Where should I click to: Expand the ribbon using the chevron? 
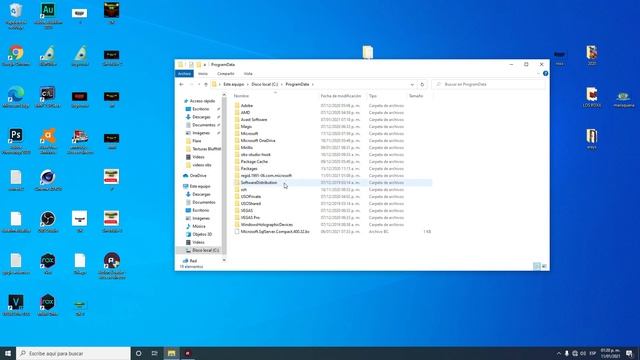coord(538,74)
